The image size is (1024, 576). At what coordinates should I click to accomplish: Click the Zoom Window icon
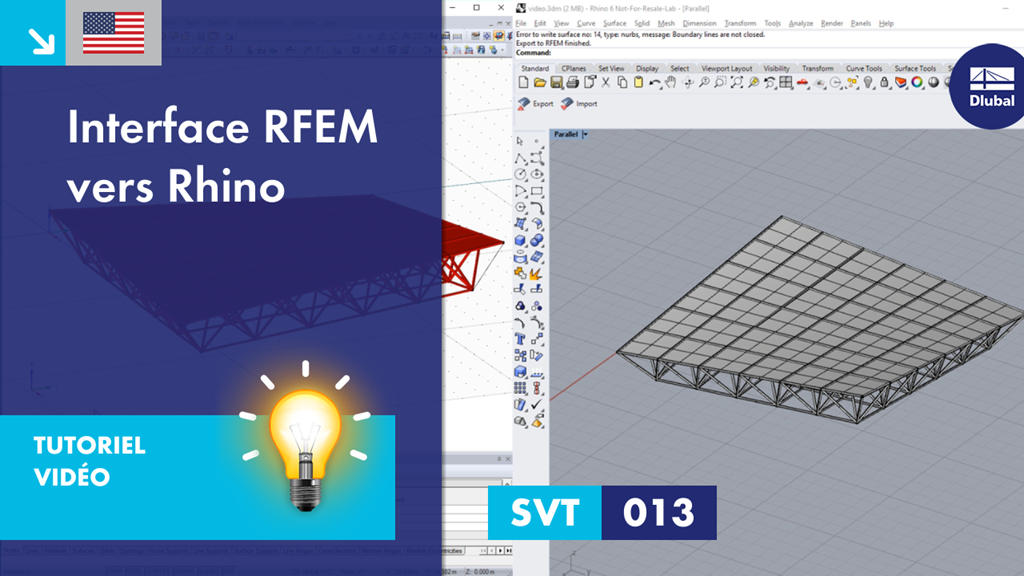pos(720,83)
